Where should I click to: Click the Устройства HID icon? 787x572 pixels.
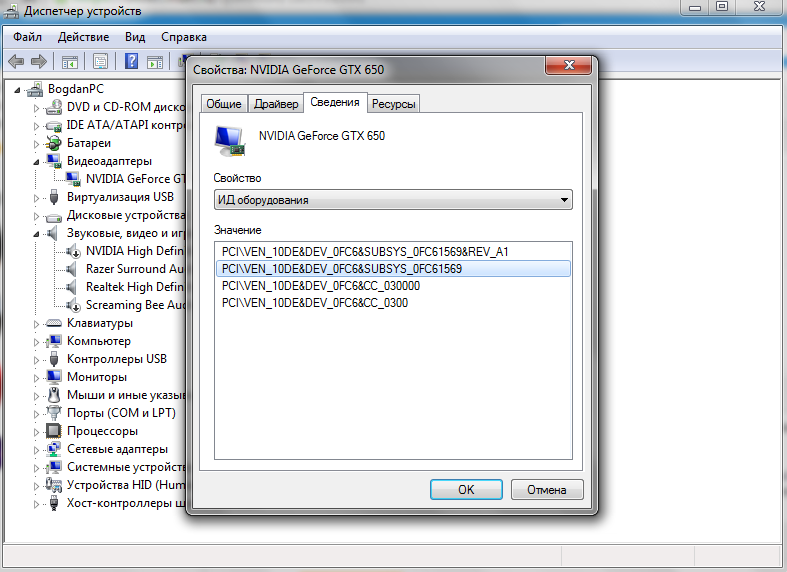[x=53, y=485]
